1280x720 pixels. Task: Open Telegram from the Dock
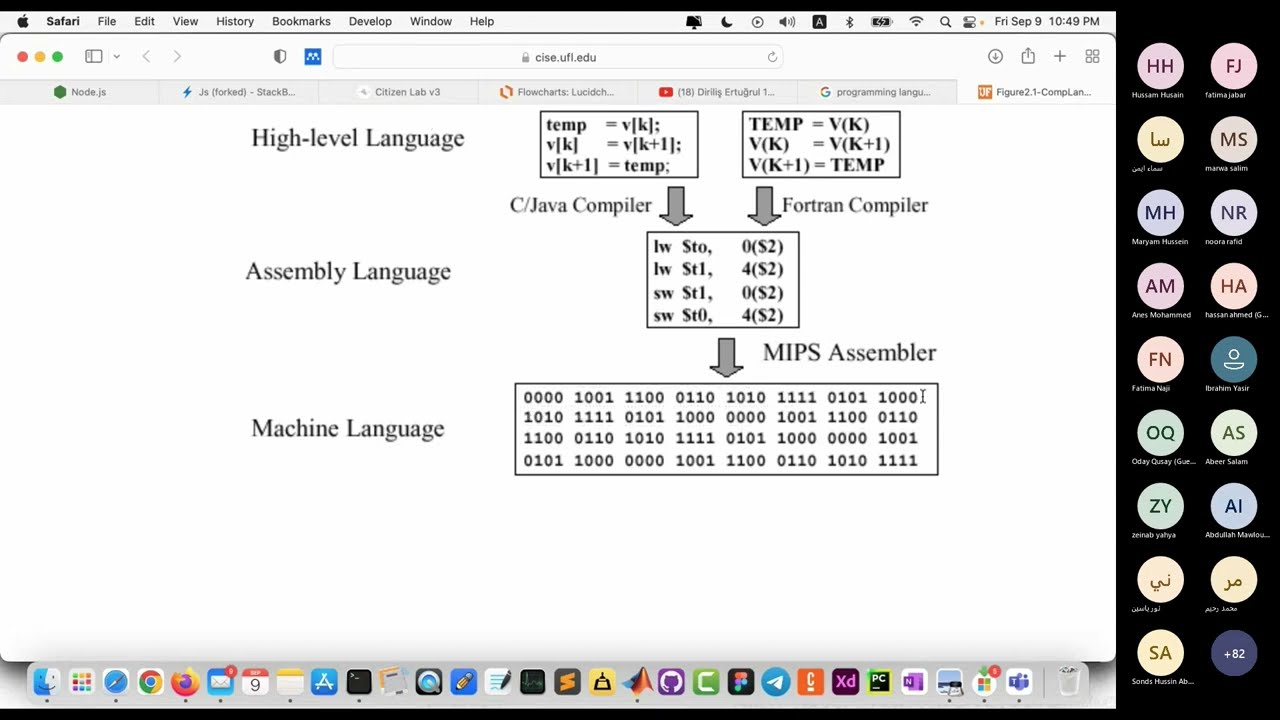point(776,682)
